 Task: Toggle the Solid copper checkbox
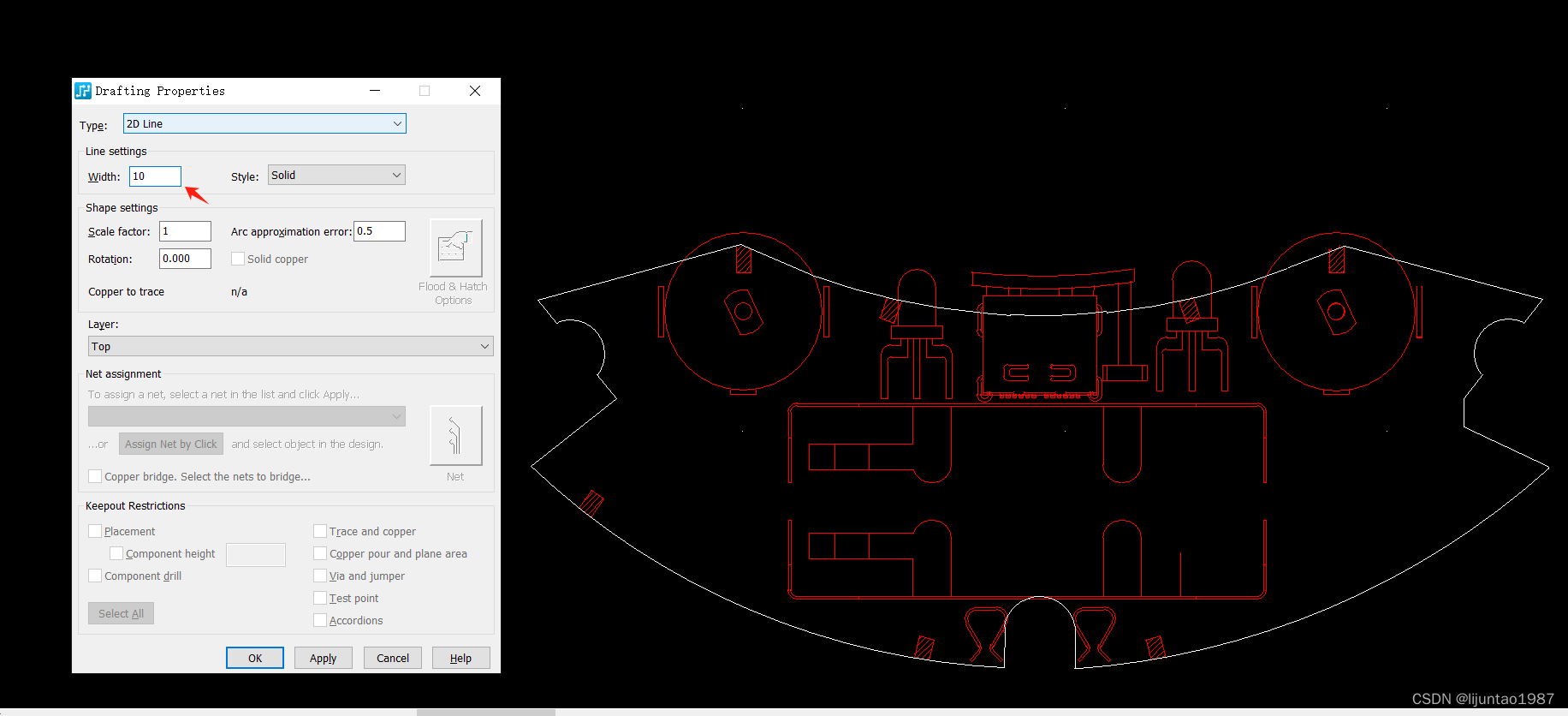tap(238, 259)
